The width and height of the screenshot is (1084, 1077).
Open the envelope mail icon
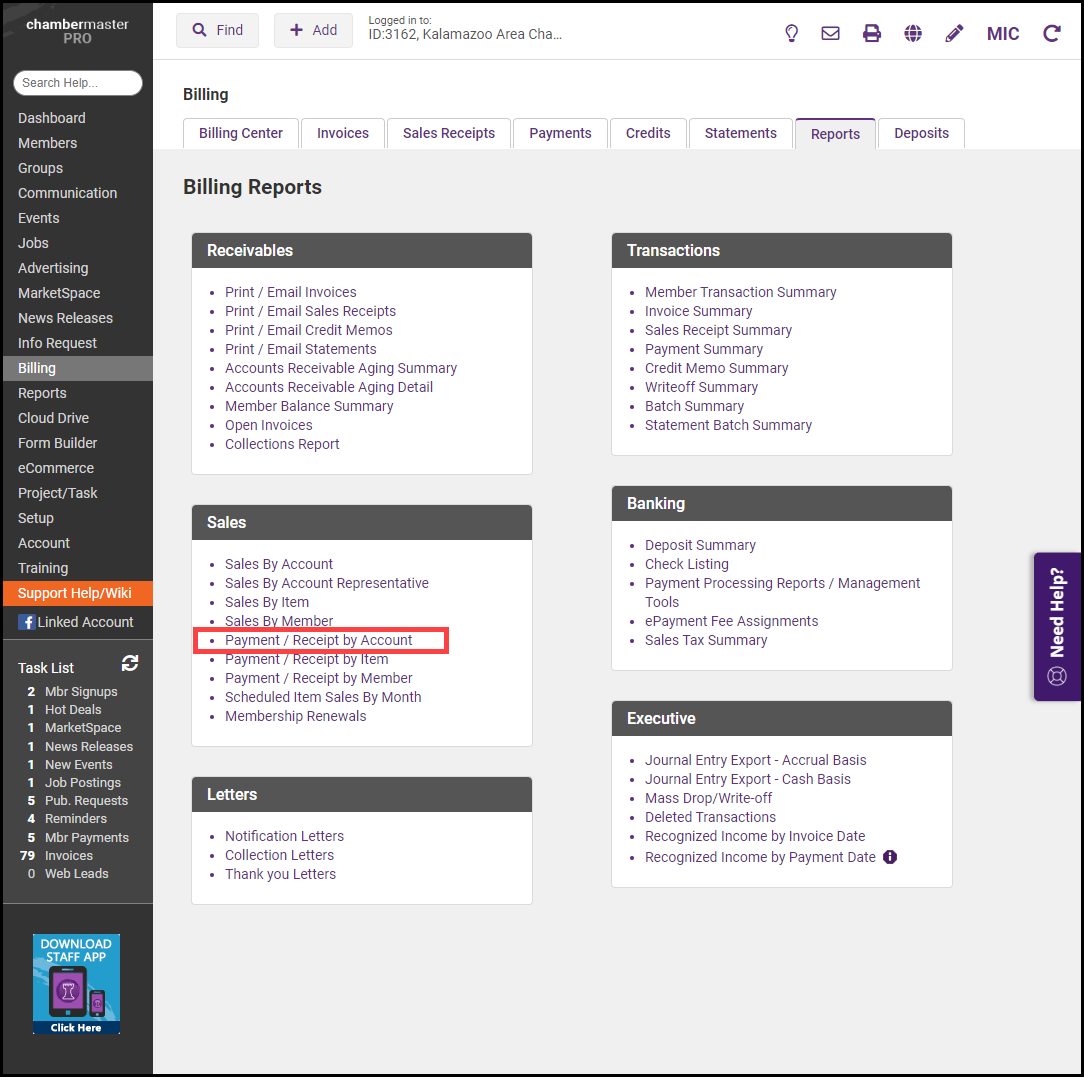(830, 33)
